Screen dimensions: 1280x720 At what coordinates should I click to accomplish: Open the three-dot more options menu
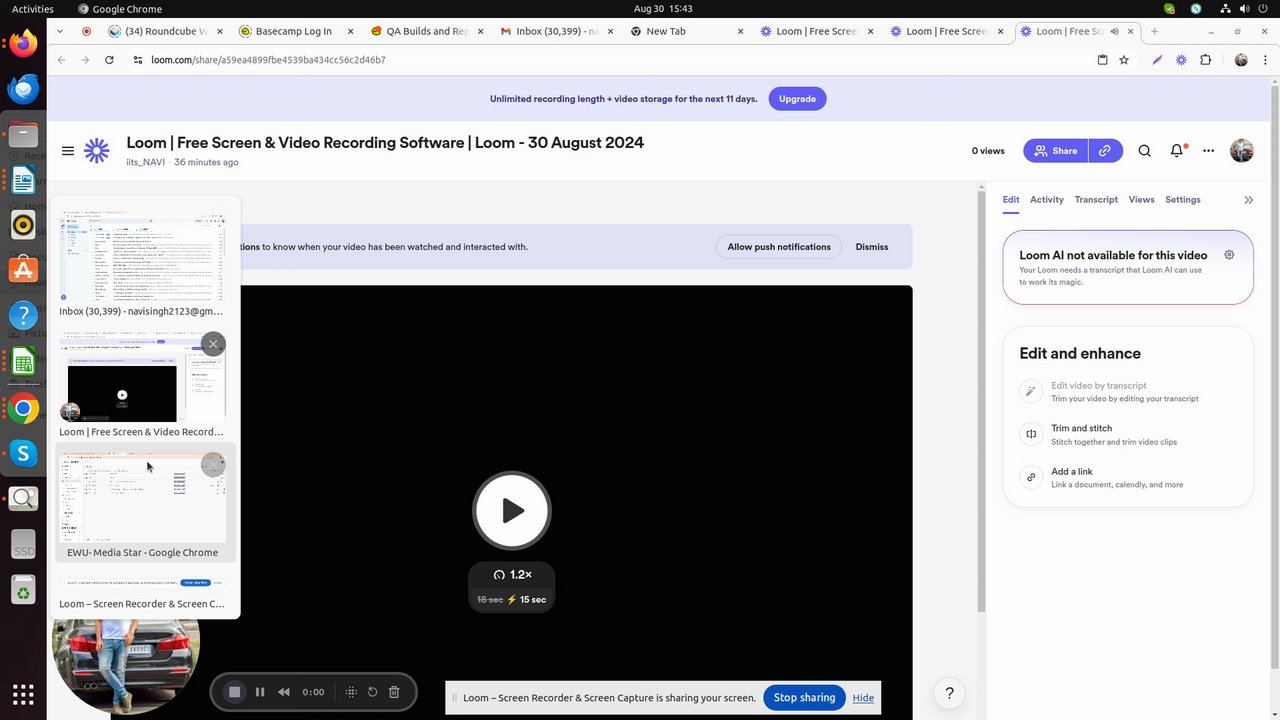(1209, 151)
